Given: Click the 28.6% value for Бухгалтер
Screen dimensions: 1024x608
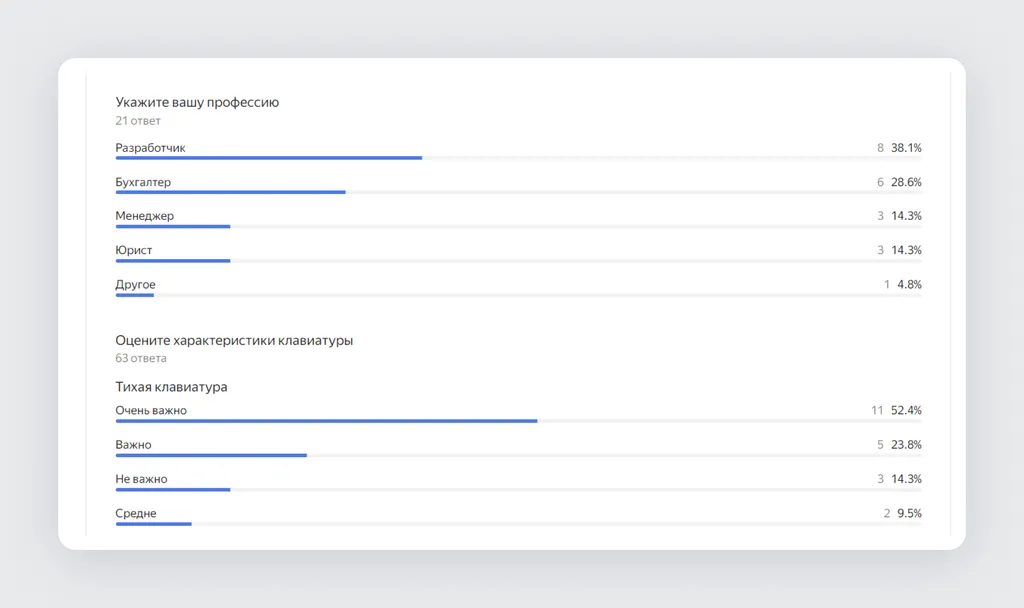Looking at the screenshot, I should 906,182.
